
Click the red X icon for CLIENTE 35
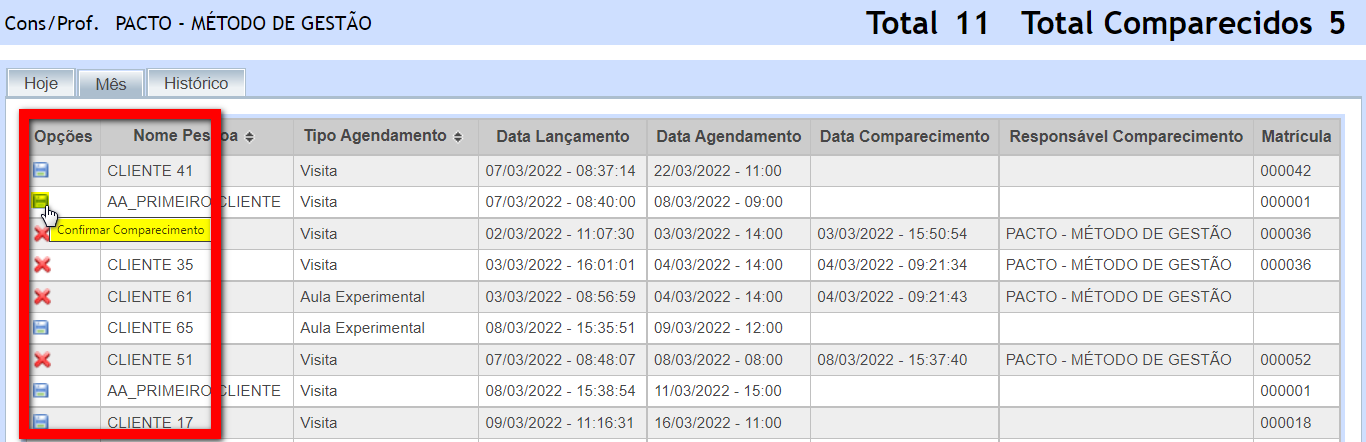click(x=42, y=265)
